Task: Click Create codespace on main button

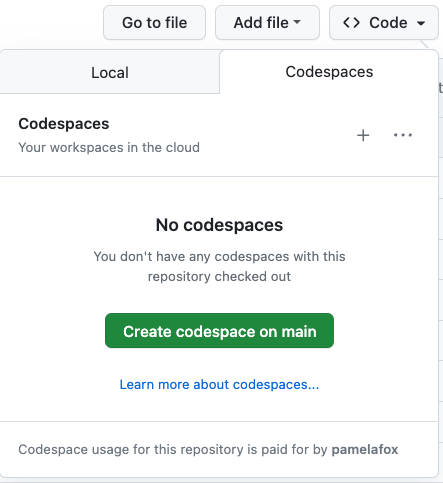Action: click(219, 331)
